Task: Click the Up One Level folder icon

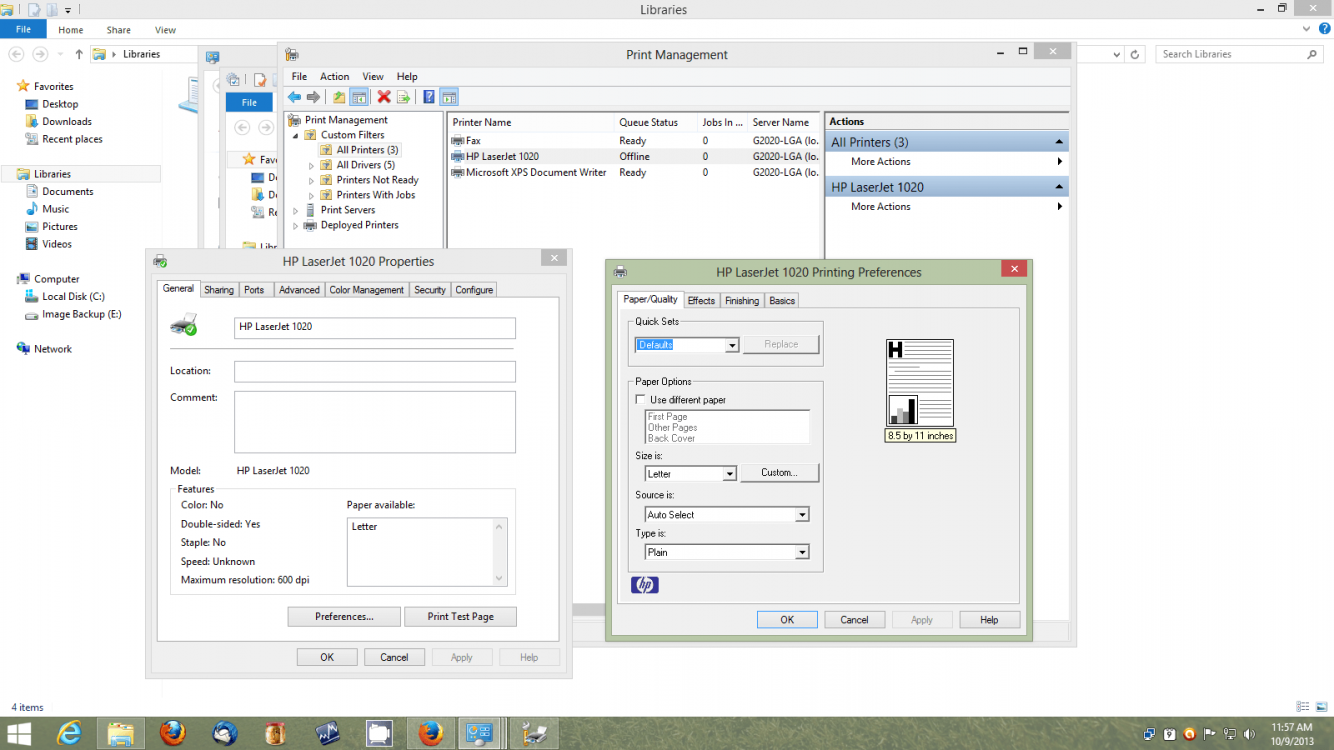Action: 339,97
